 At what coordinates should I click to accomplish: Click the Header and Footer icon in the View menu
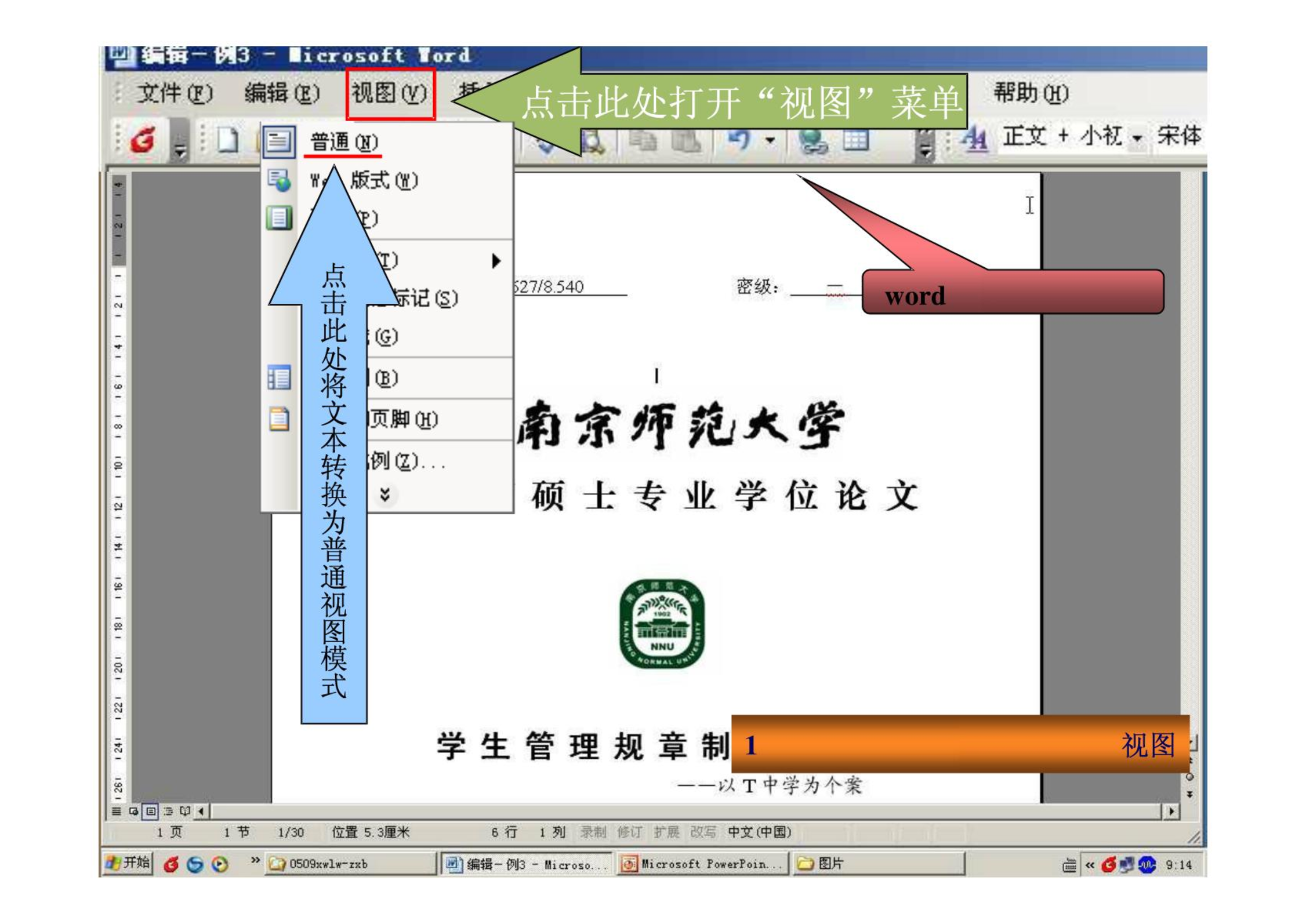pos(279,419)
